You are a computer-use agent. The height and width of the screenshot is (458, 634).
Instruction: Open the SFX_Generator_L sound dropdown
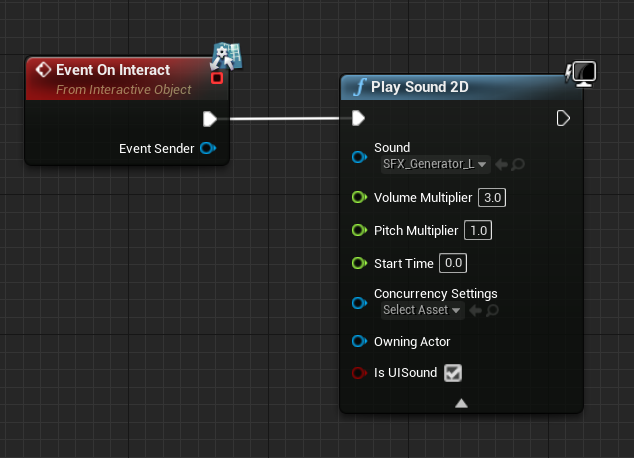pyautogui.click(x=435, y=165)
